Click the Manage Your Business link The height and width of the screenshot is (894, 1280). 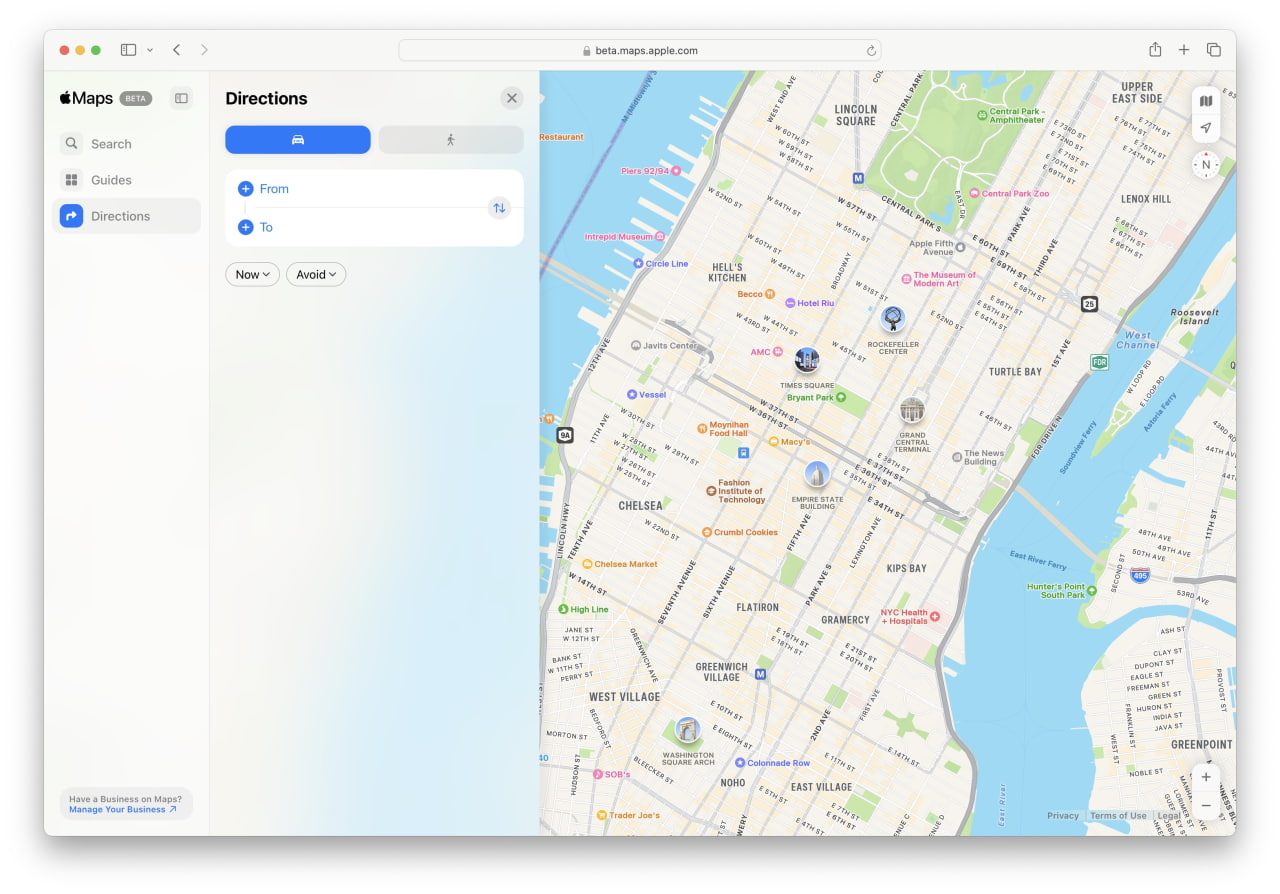click(122, 810)
